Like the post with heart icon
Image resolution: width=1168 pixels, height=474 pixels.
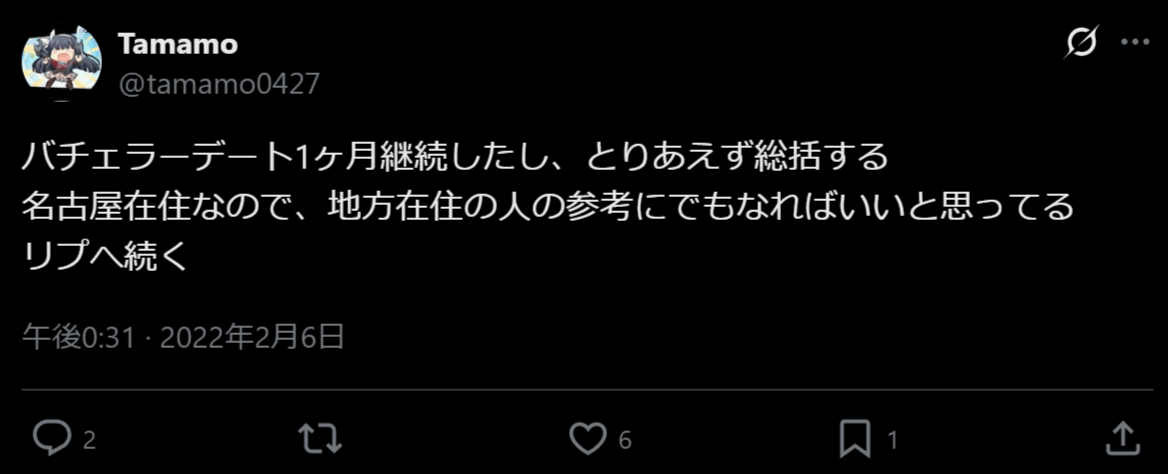tap(588, 438)
